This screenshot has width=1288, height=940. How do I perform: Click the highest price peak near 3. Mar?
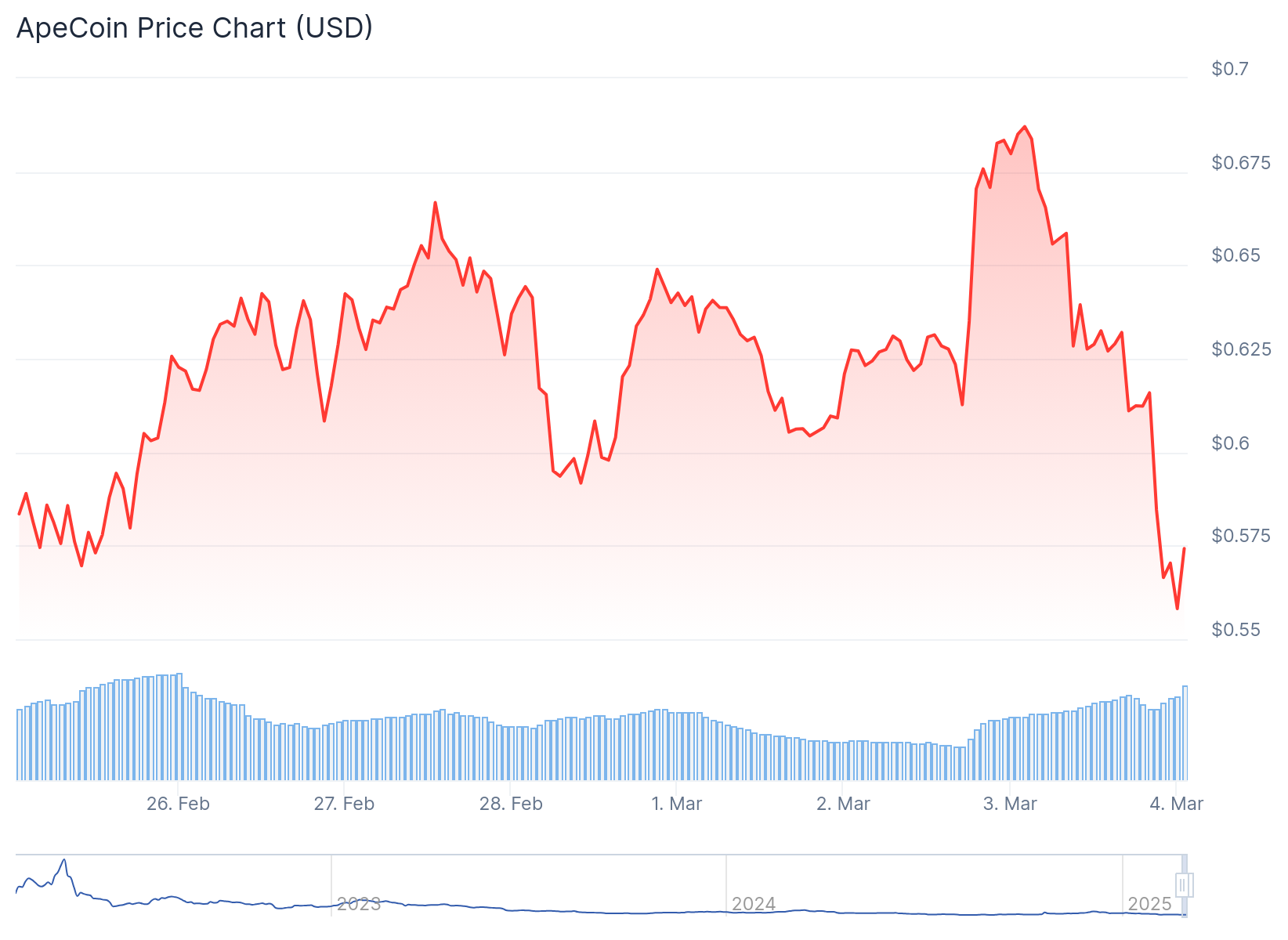1024,127
